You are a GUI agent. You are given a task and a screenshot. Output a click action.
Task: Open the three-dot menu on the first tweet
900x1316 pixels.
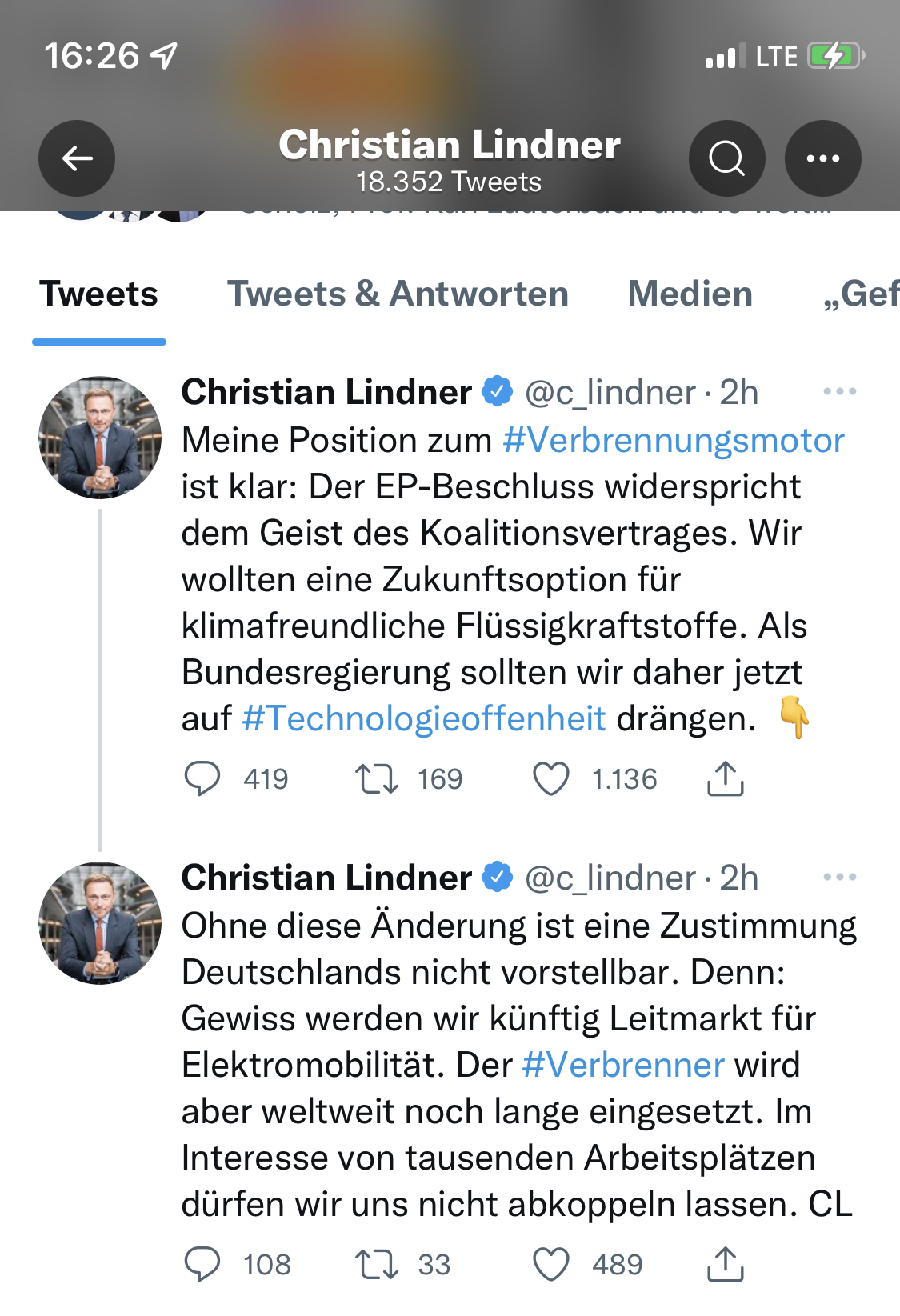pos(840,391)
